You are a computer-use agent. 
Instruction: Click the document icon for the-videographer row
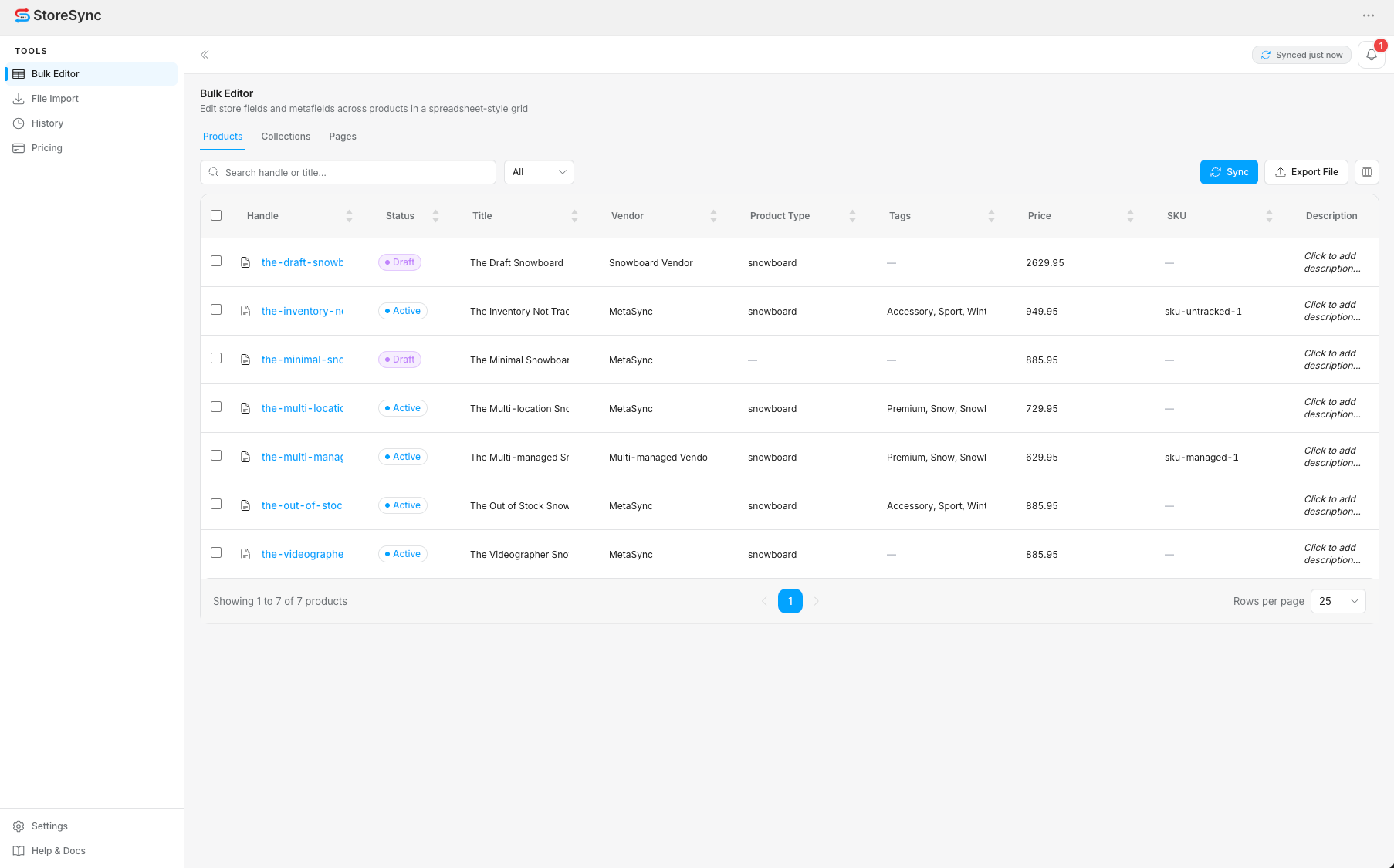pos(245,554)
